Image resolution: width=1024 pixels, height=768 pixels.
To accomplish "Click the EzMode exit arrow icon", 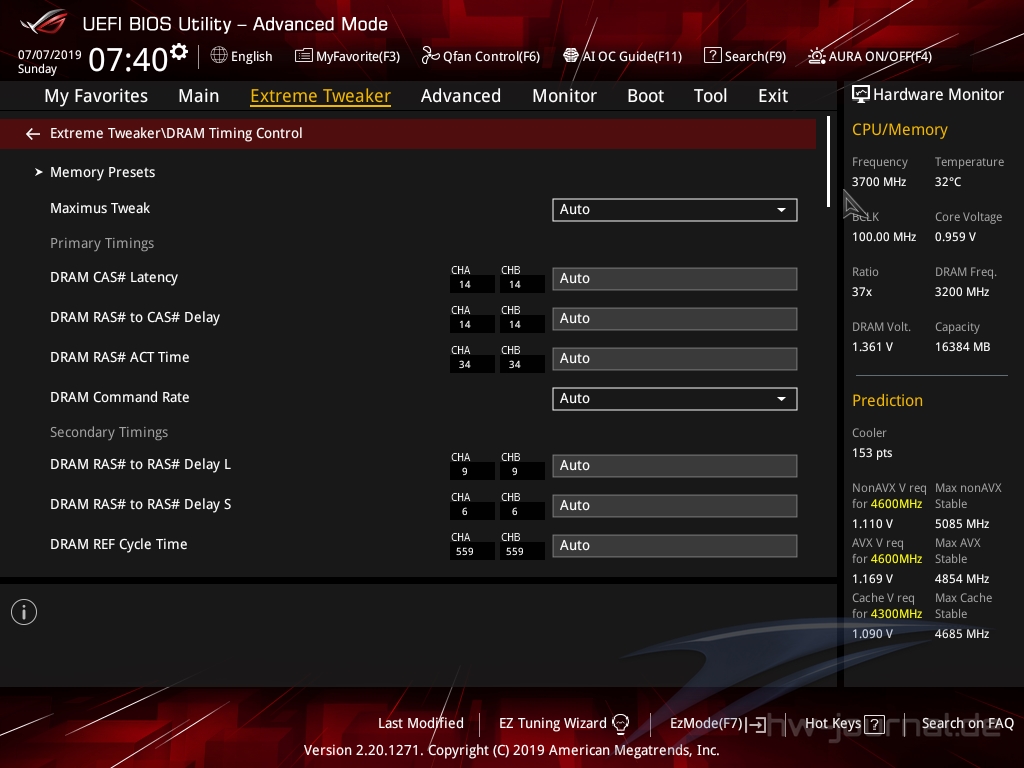I will click(x=757, y=724).
